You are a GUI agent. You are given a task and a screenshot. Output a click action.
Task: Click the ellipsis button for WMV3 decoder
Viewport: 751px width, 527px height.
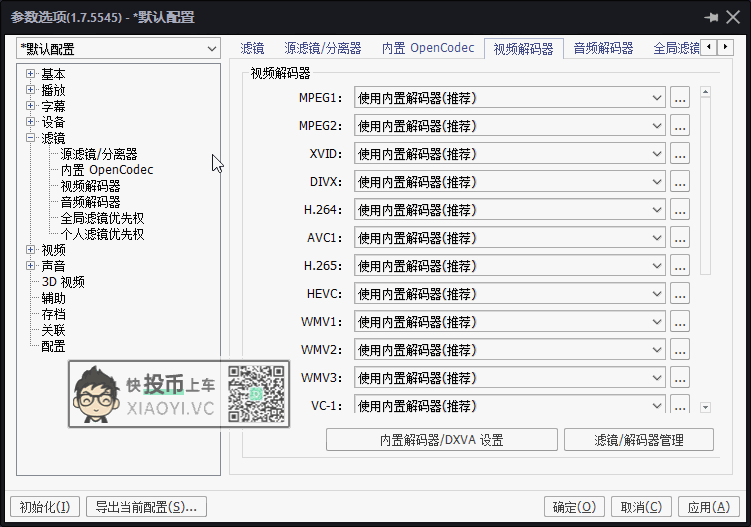680,378
